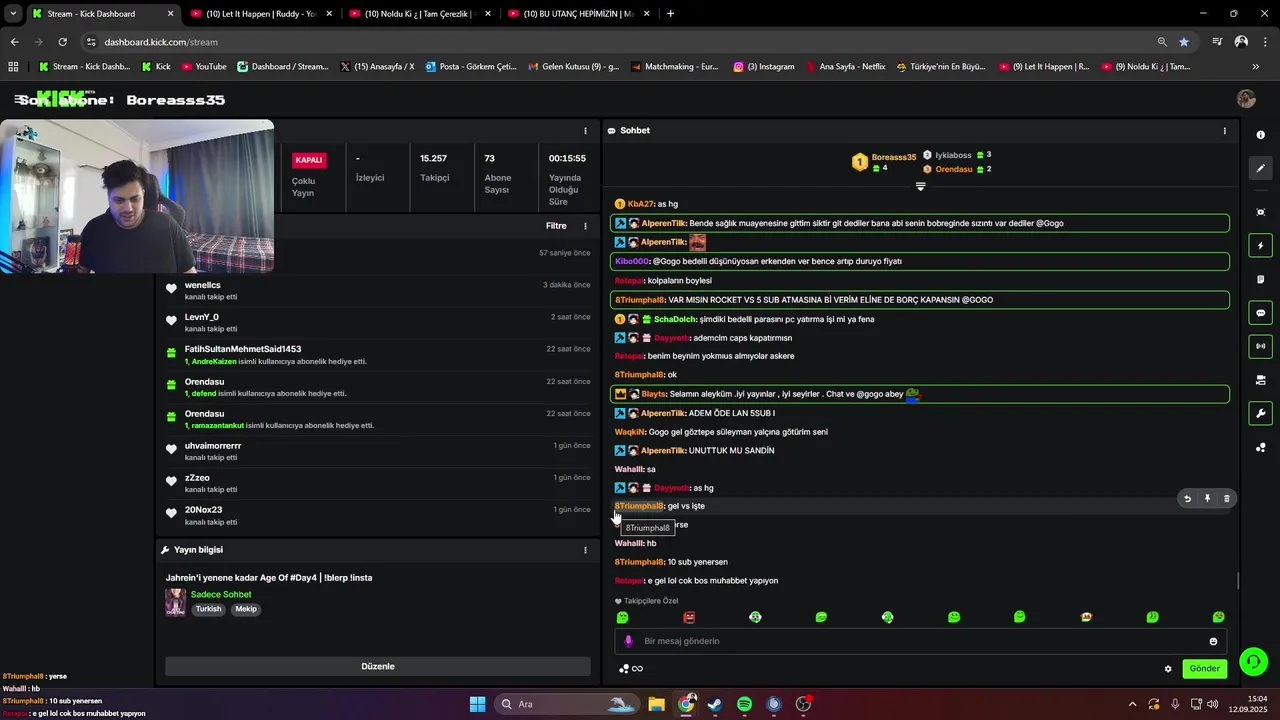This screenshot has height=720, width=1280.
Task: Toggle the broadcast signal sidebar panel
Action: (x=1260, y=346)
